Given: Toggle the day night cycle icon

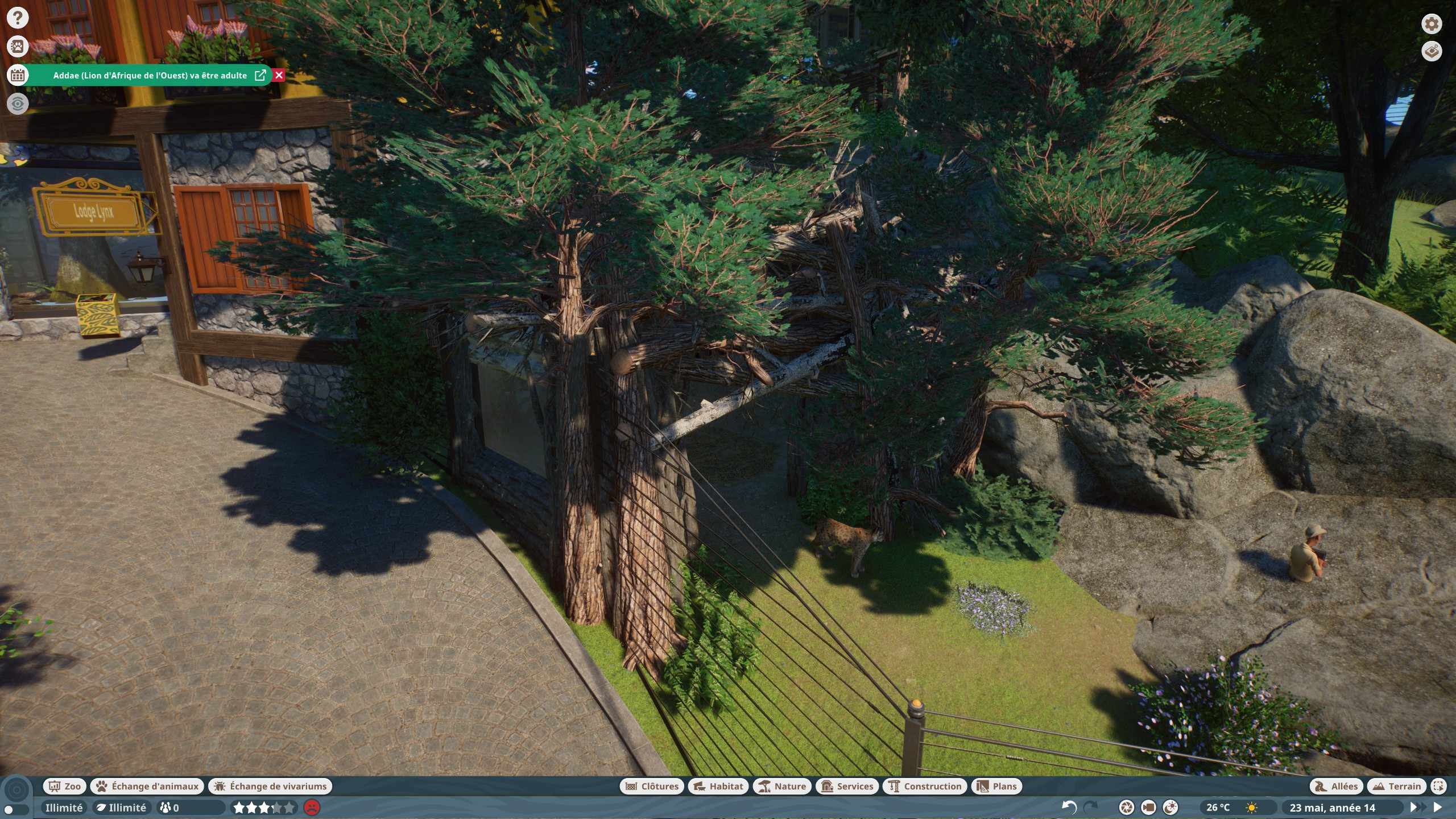Looking at the screenshot, I should click(1170, 808).
